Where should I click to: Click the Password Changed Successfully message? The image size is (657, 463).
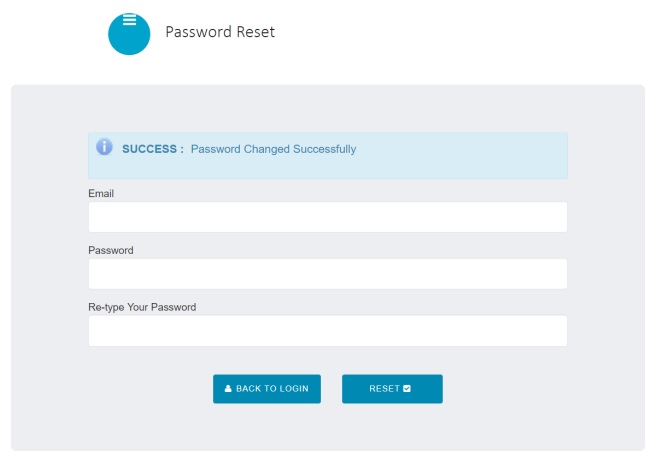click(x=273, y=149)
